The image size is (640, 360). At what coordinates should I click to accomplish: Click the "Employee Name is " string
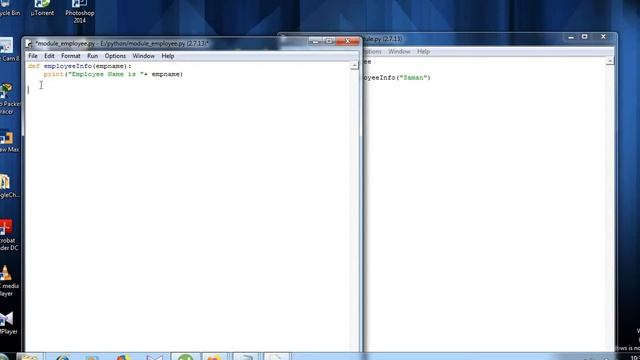point(106,74)
